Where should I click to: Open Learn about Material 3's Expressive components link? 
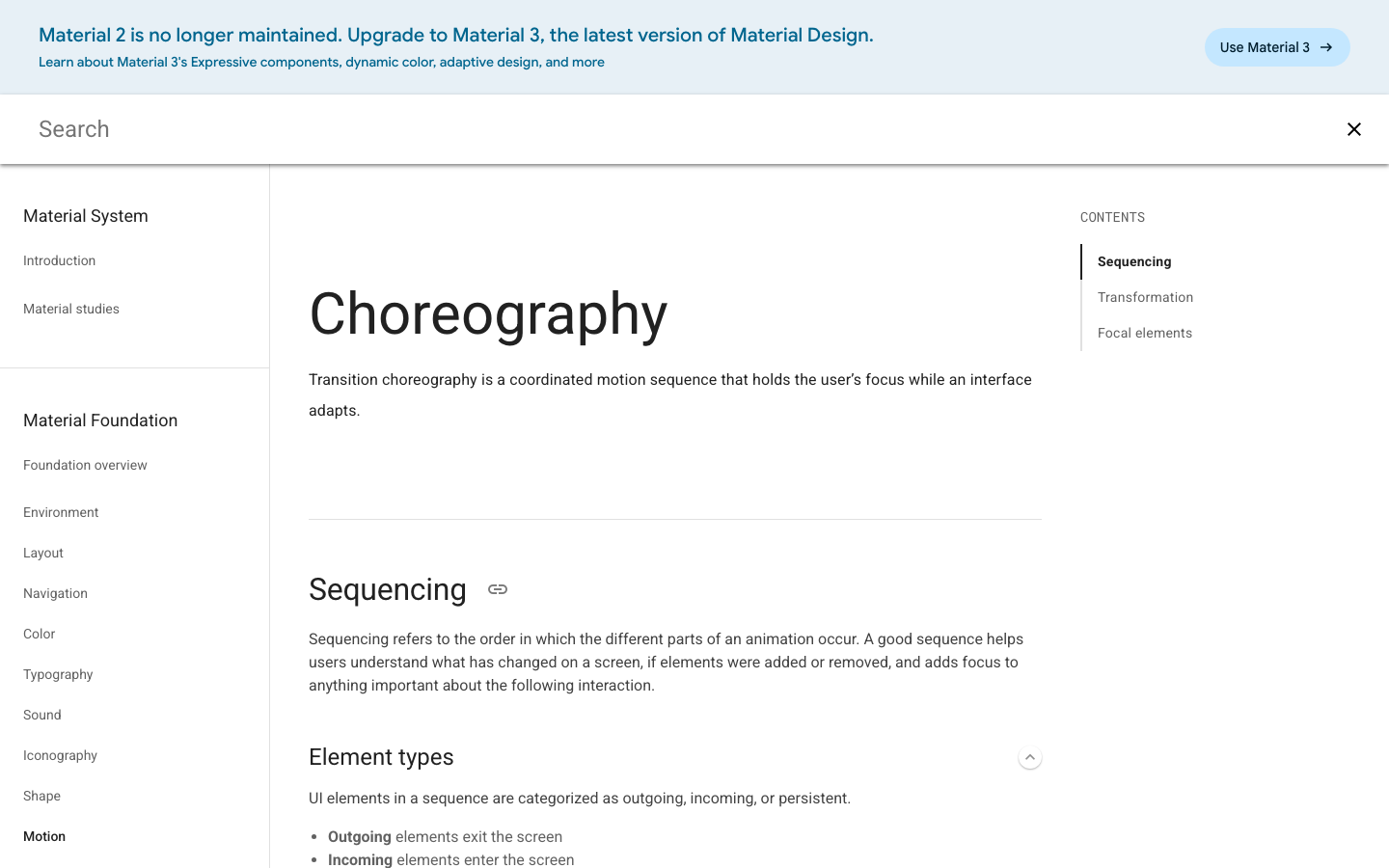[x=321, y=62]
